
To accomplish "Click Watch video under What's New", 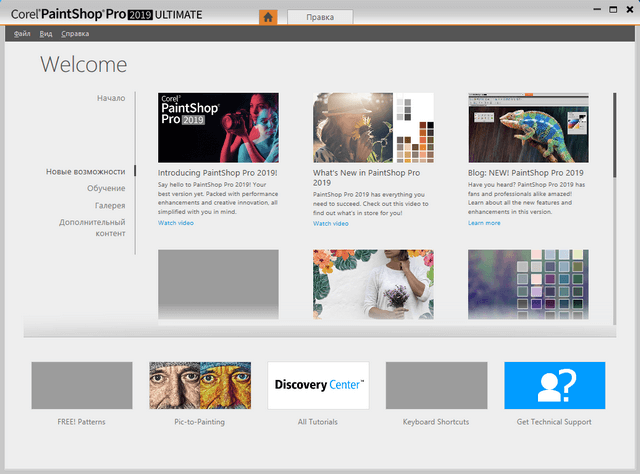I will pyautogui.click(x=331, y=223).
